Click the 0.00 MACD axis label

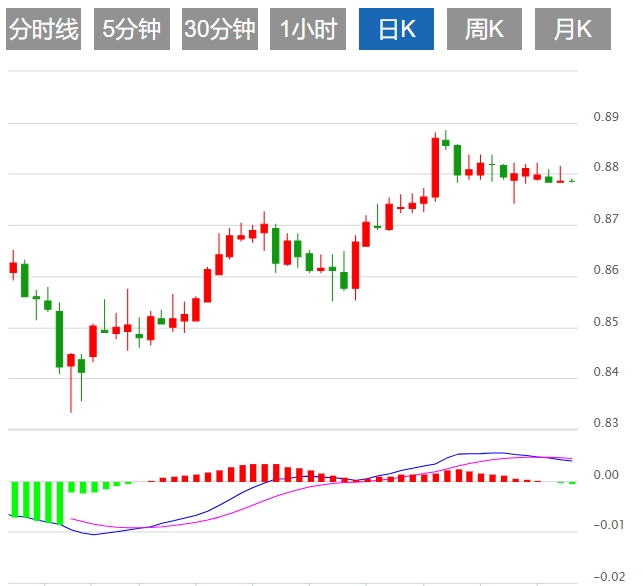pyautogui.click(x=606, y=475)
